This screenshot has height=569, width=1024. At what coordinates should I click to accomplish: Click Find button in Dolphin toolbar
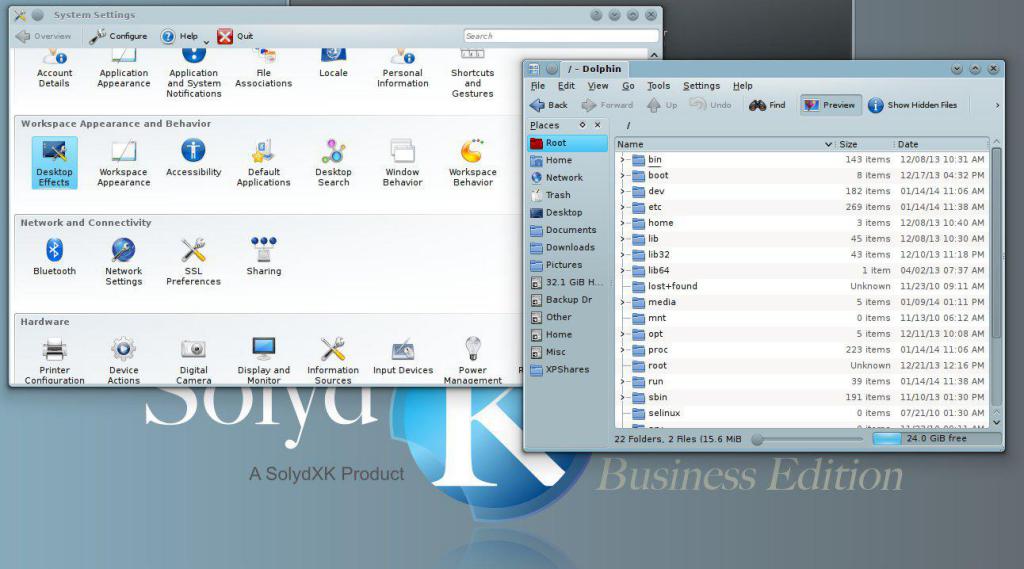click(767, 105)
